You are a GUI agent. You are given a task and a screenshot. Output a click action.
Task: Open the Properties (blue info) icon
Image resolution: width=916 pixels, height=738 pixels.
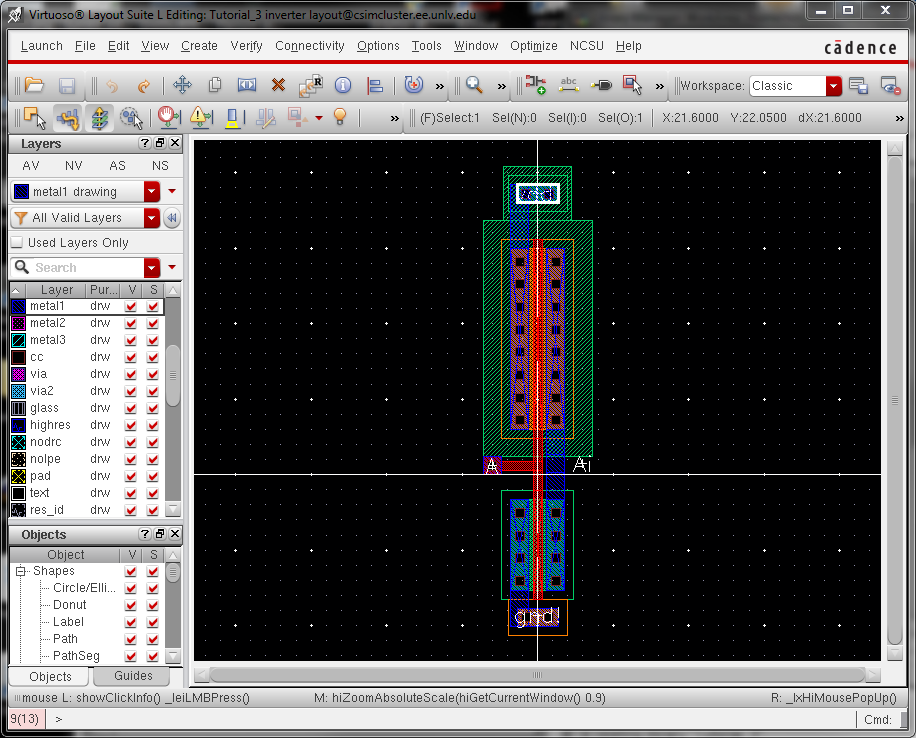(342, 86)
